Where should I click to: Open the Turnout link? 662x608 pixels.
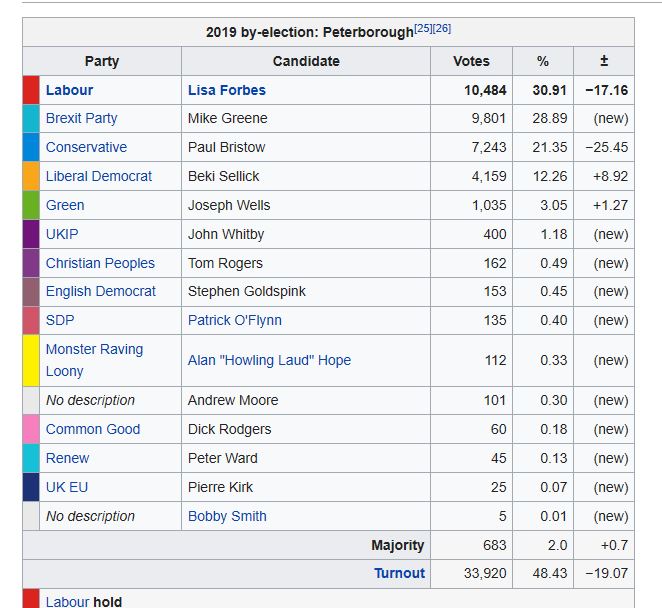(399, 573)
